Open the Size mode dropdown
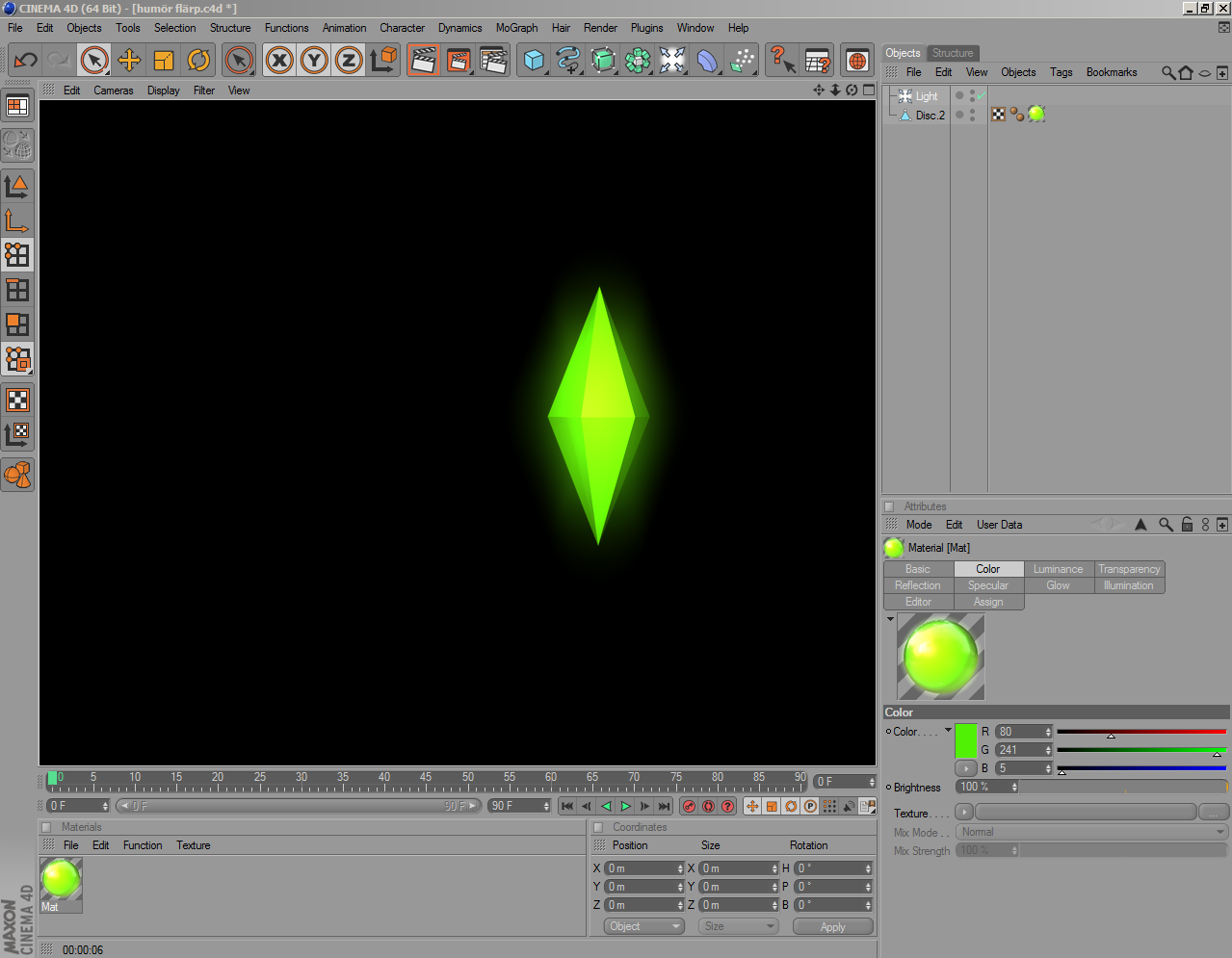 tap(738, 926)
